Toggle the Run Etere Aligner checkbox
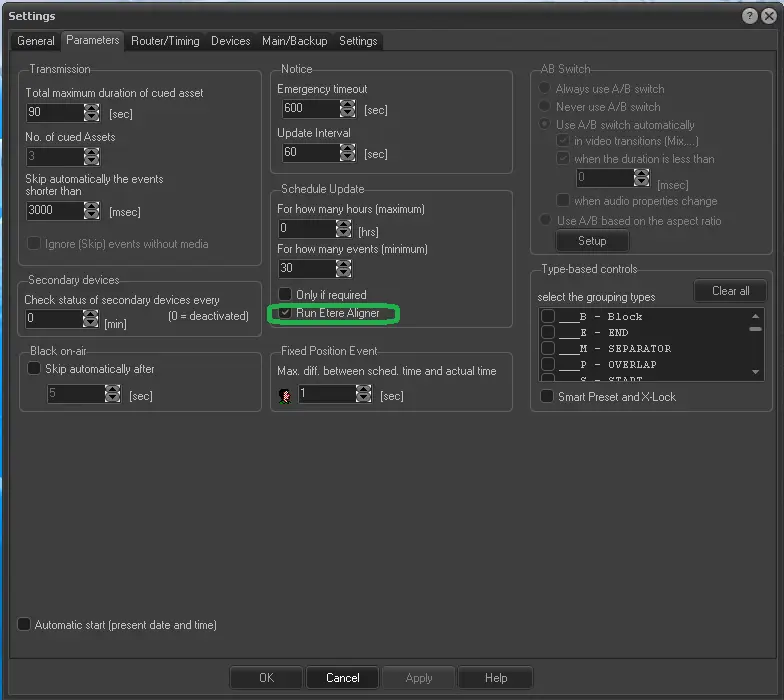The height and width of the screenshot is (700, 784). [x=285, y=313]
